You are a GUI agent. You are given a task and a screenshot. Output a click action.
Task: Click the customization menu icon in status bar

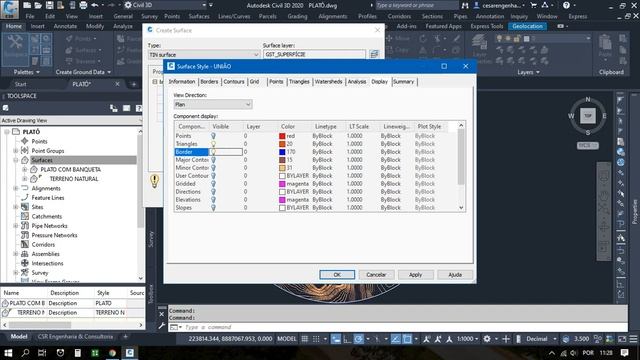(x=633, y=339)
